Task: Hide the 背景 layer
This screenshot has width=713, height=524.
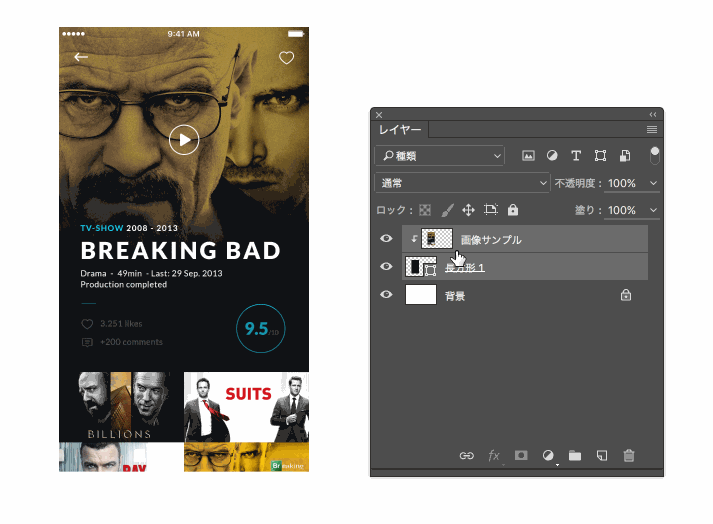Action: pyautogui.click(x=386, y=294)
